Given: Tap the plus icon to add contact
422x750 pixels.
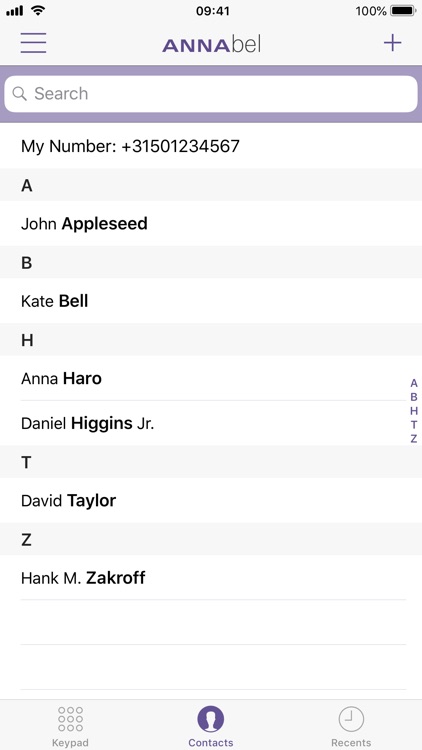Looking at the screenshot, I should click(x=392, y=43).
